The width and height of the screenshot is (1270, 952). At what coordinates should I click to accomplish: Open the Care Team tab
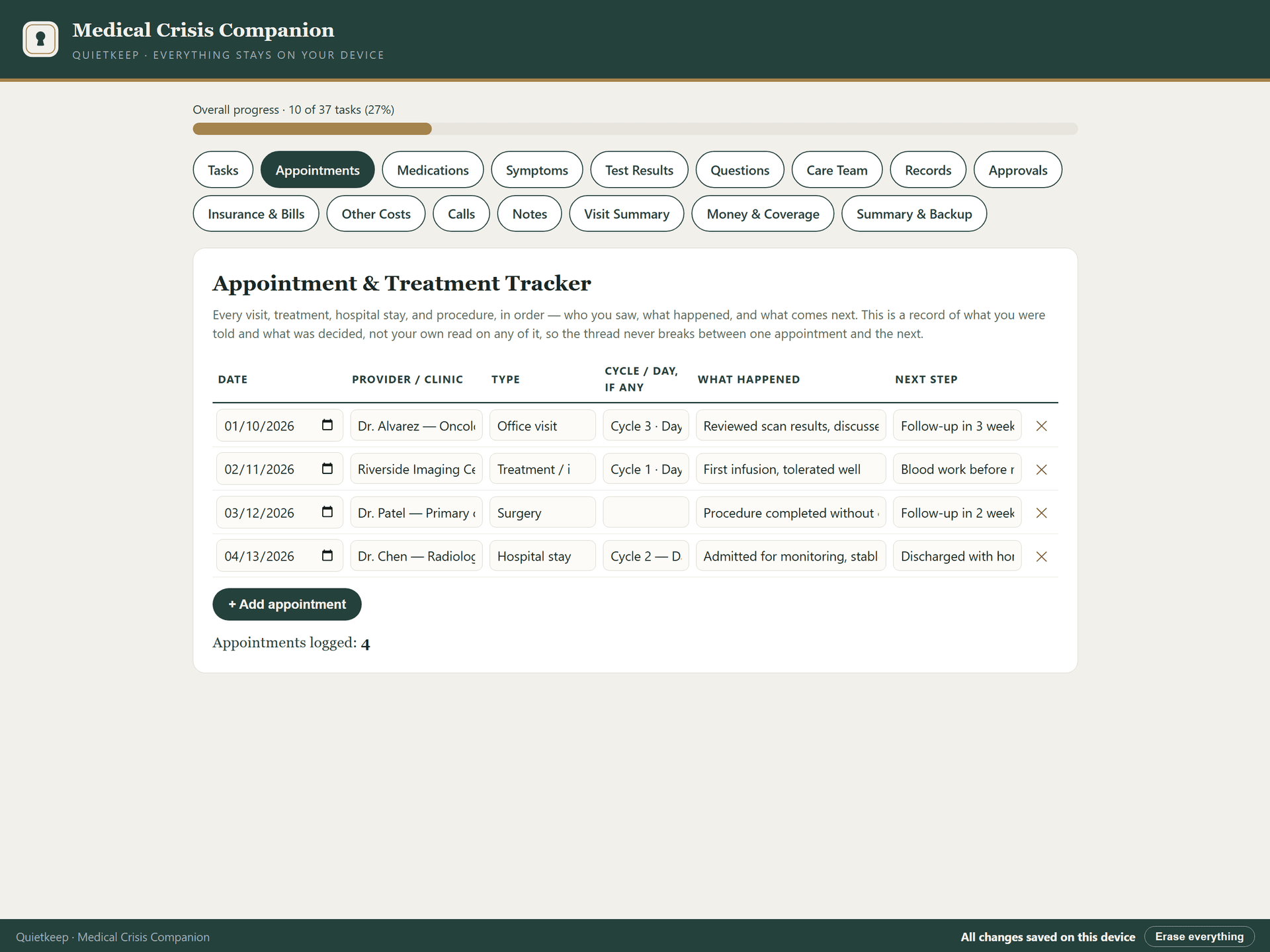pyautogui.click(x=837, y=170)
